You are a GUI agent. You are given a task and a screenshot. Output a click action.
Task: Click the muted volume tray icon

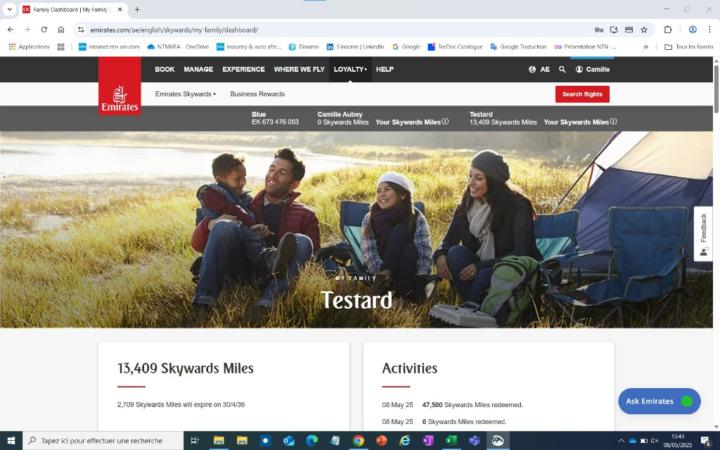pyautogui.click(x=654, y=441)
